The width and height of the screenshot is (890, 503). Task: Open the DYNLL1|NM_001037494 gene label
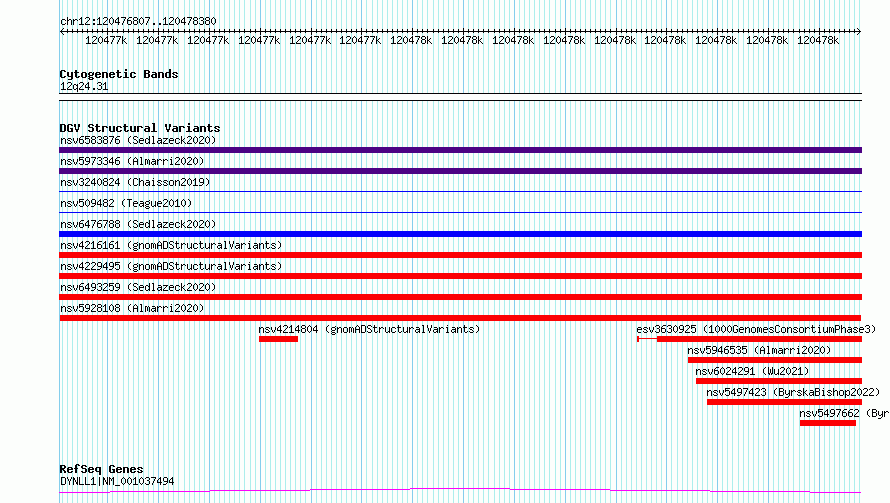(117, 481)
